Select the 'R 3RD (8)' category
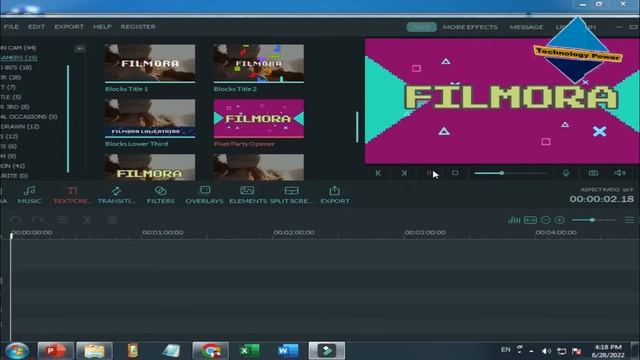 pos(15,107)
